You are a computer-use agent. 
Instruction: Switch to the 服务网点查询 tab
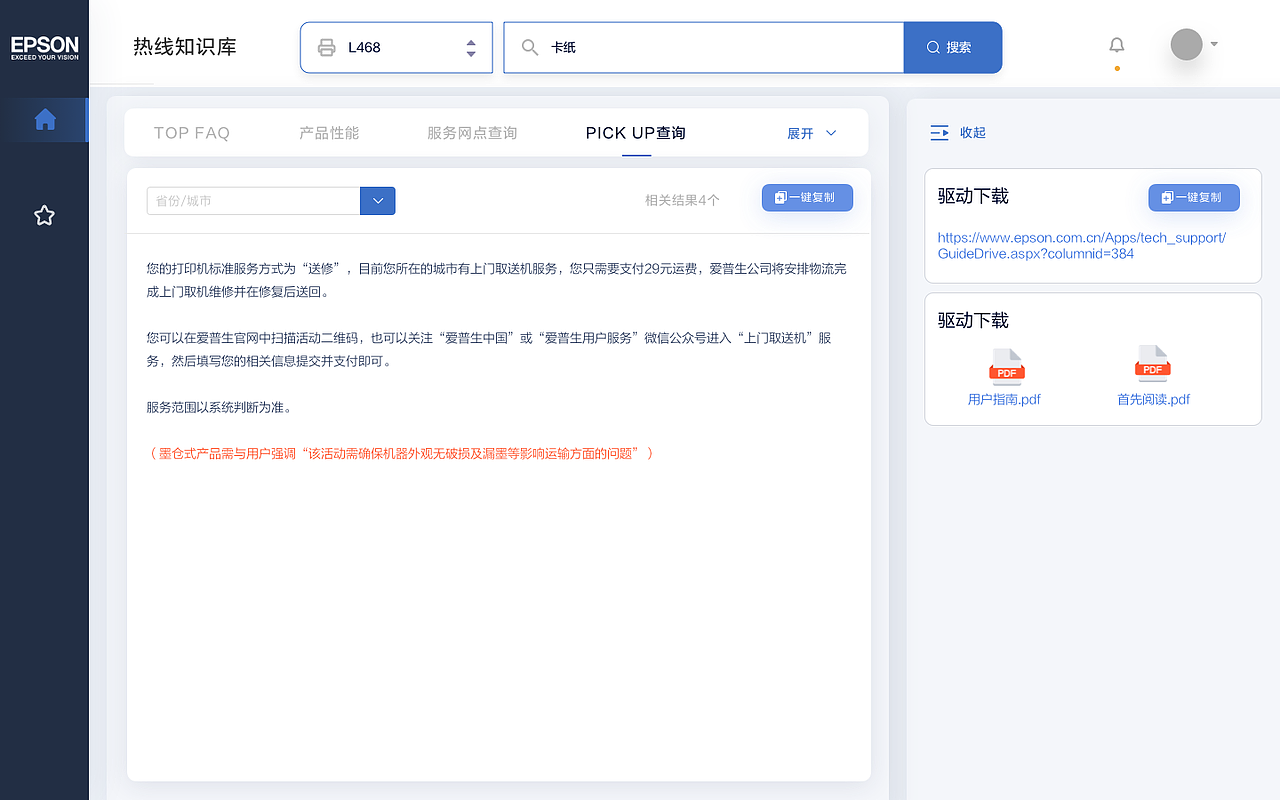(471, 132)
